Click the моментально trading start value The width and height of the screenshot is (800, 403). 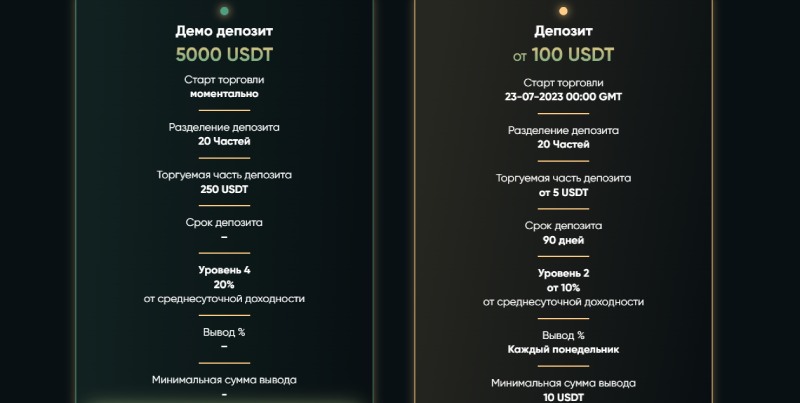click(224, 93)
